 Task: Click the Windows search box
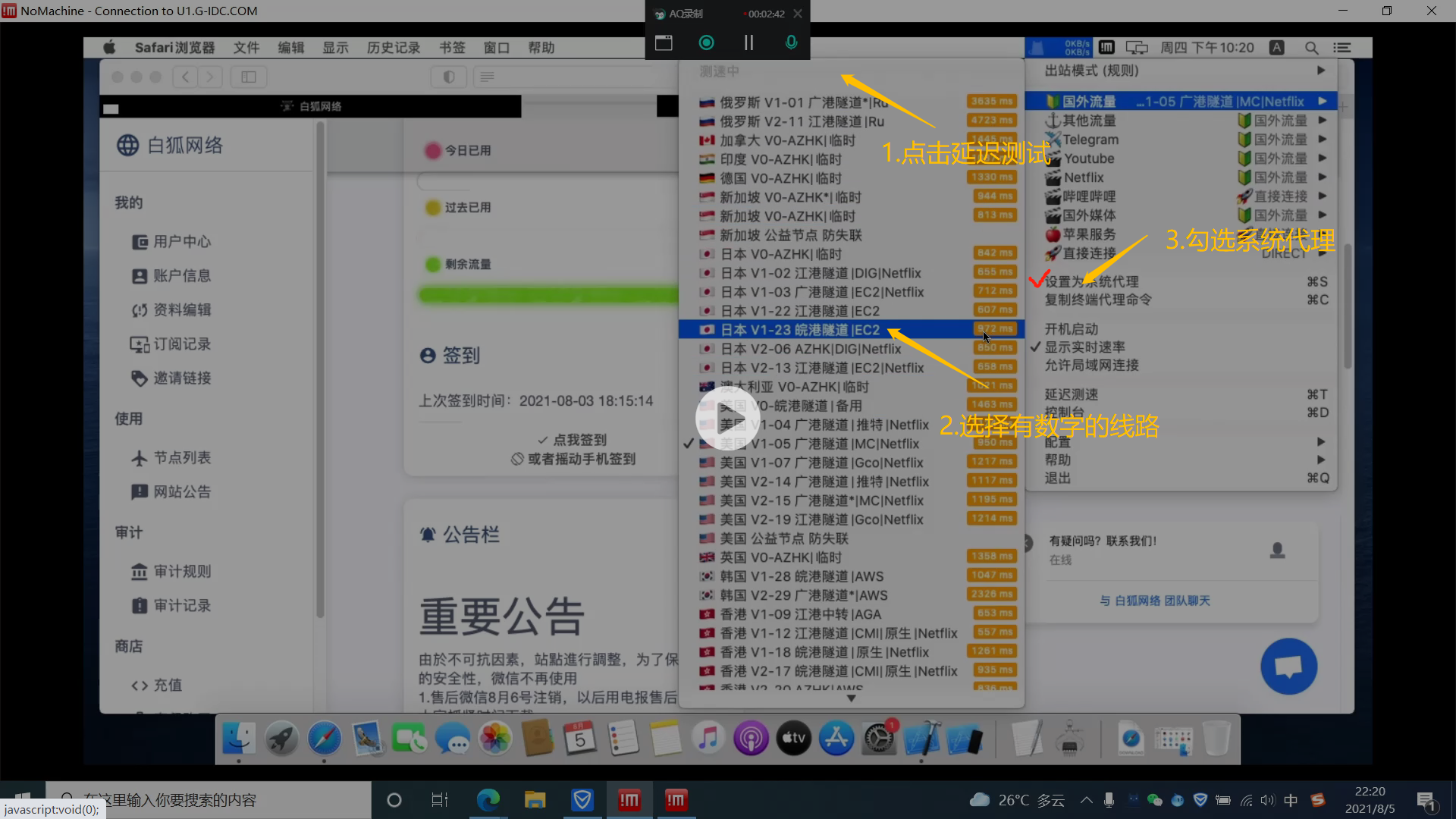tap(209, 800)
